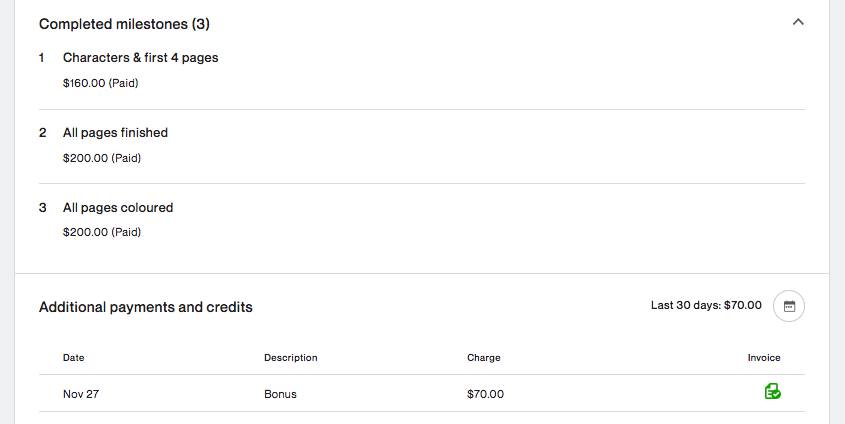Select the Last 30 days: $70.00 summary

tap(706, 305)
